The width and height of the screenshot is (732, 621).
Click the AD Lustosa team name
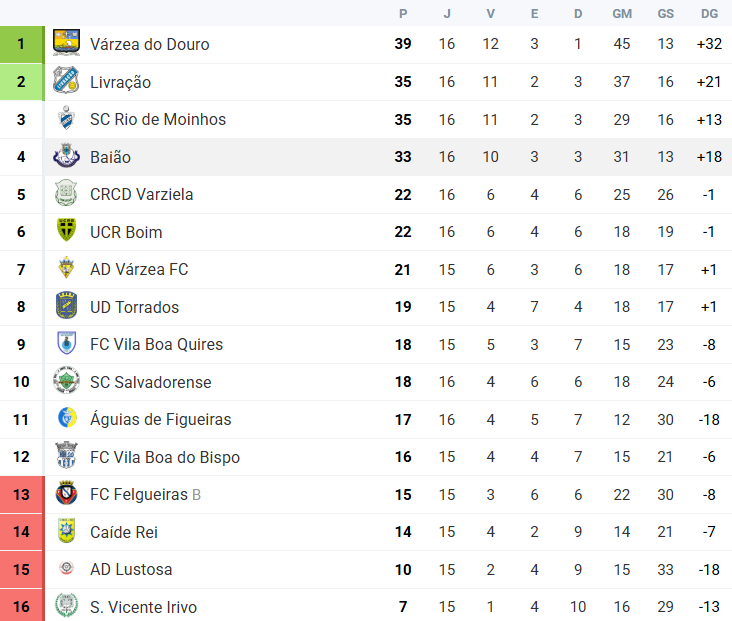[131, 570]
